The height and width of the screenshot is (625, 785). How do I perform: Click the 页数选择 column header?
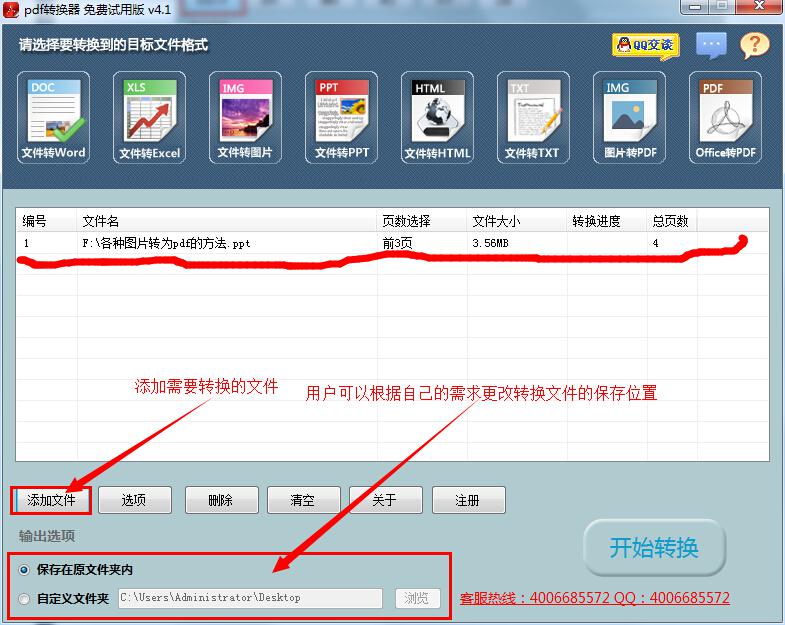[422, 221]
